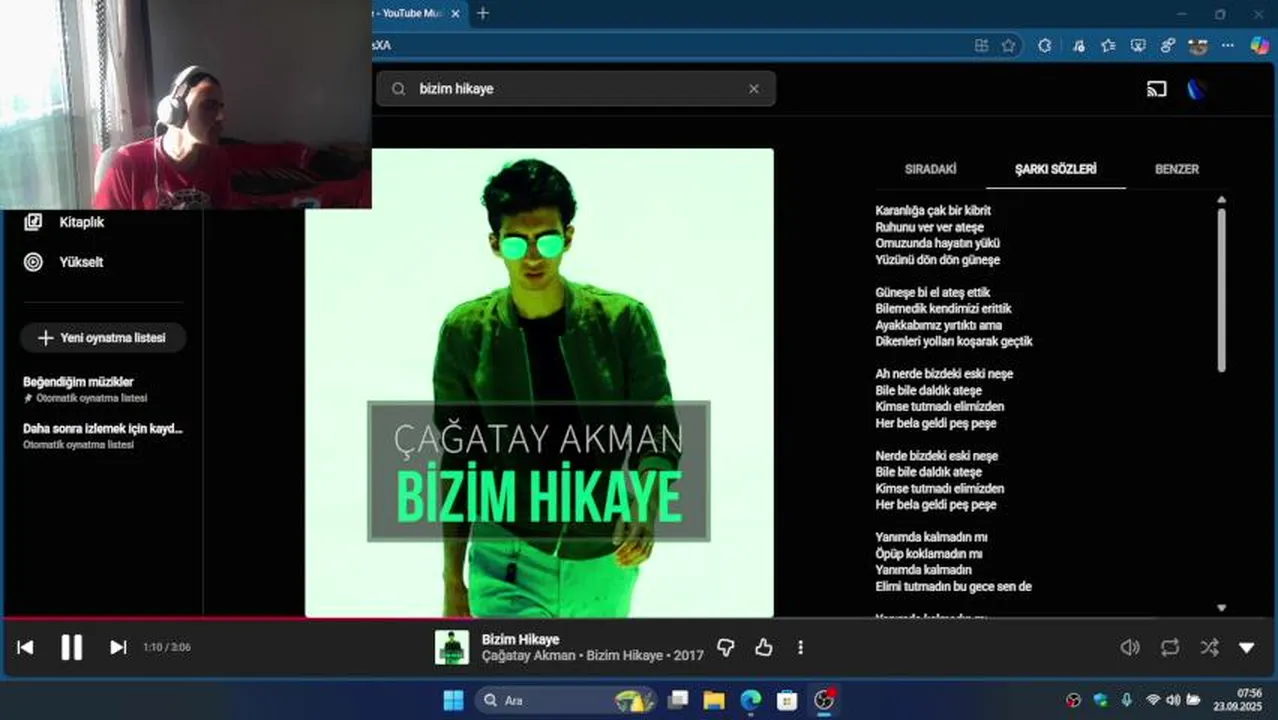Open the Cast to device icon
Viewport: 1278px width, 720px height.
[1156, 89]
